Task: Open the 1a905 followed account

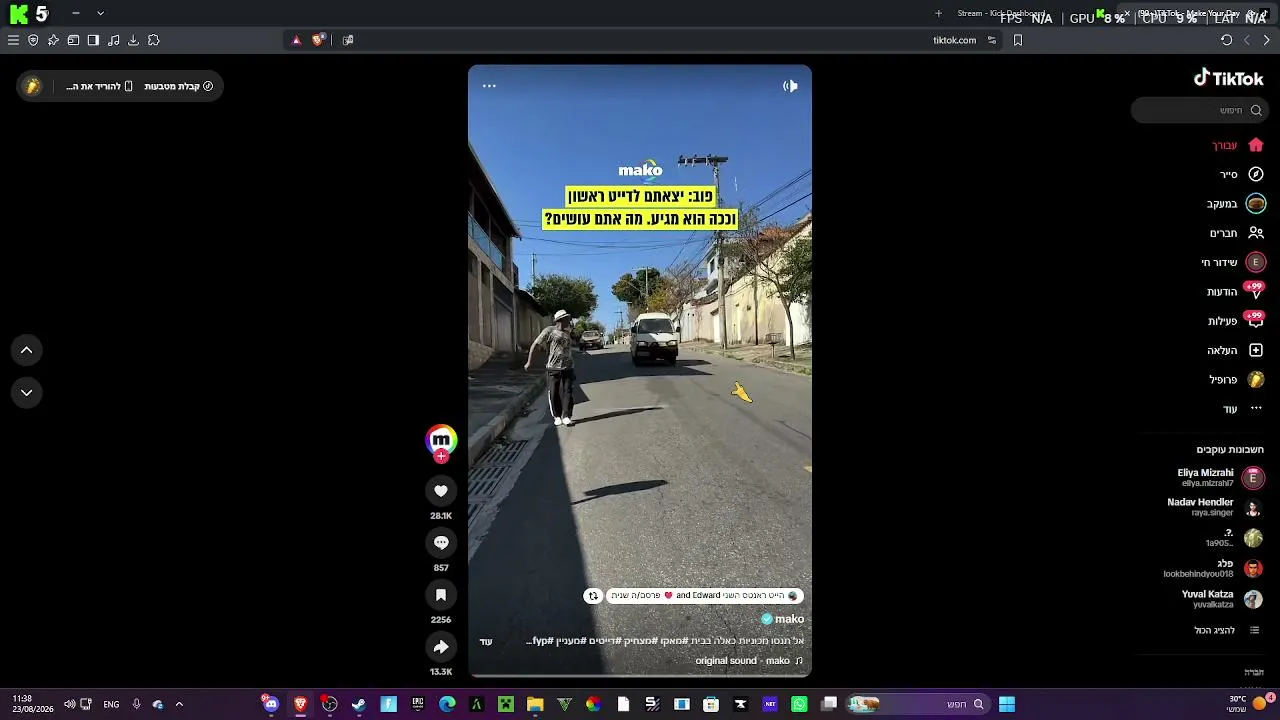Action: [x=1235, y=538]
